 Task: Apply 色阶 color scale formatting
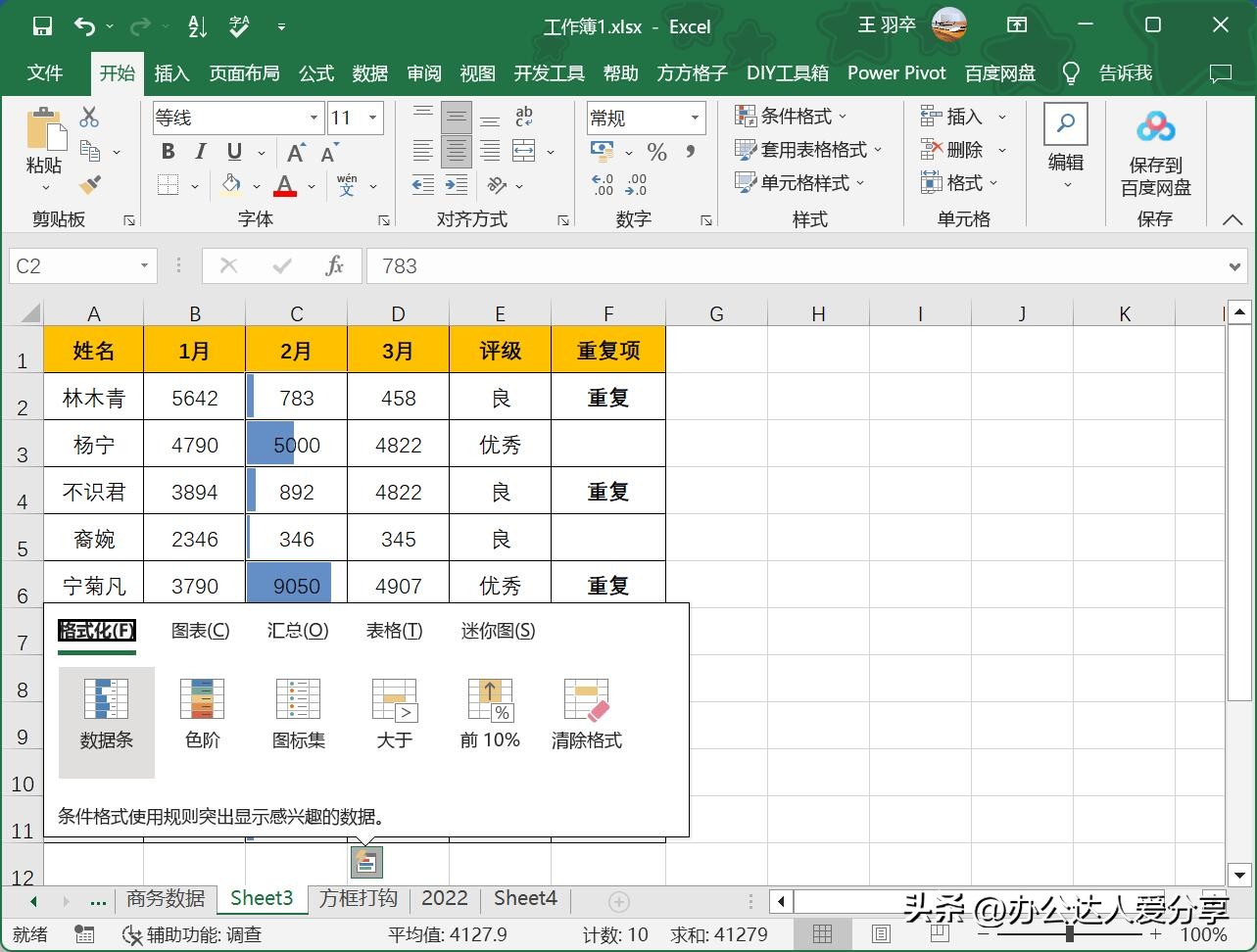coord(202,712)
